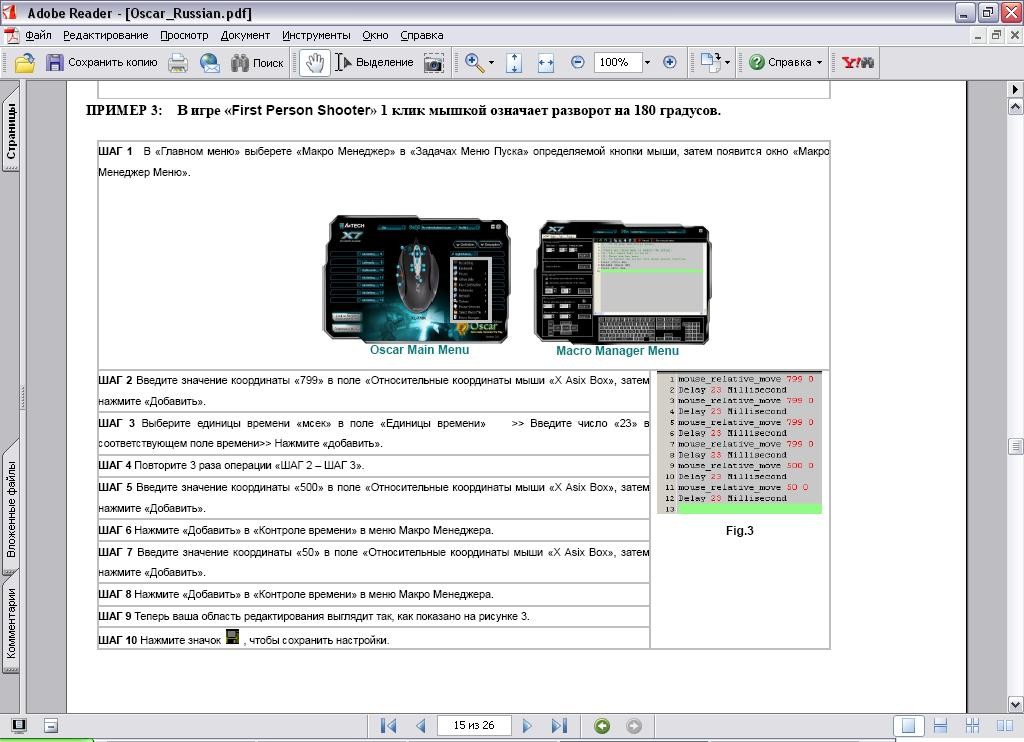Select the Snapshot camera tool

(x=434, y=63)
